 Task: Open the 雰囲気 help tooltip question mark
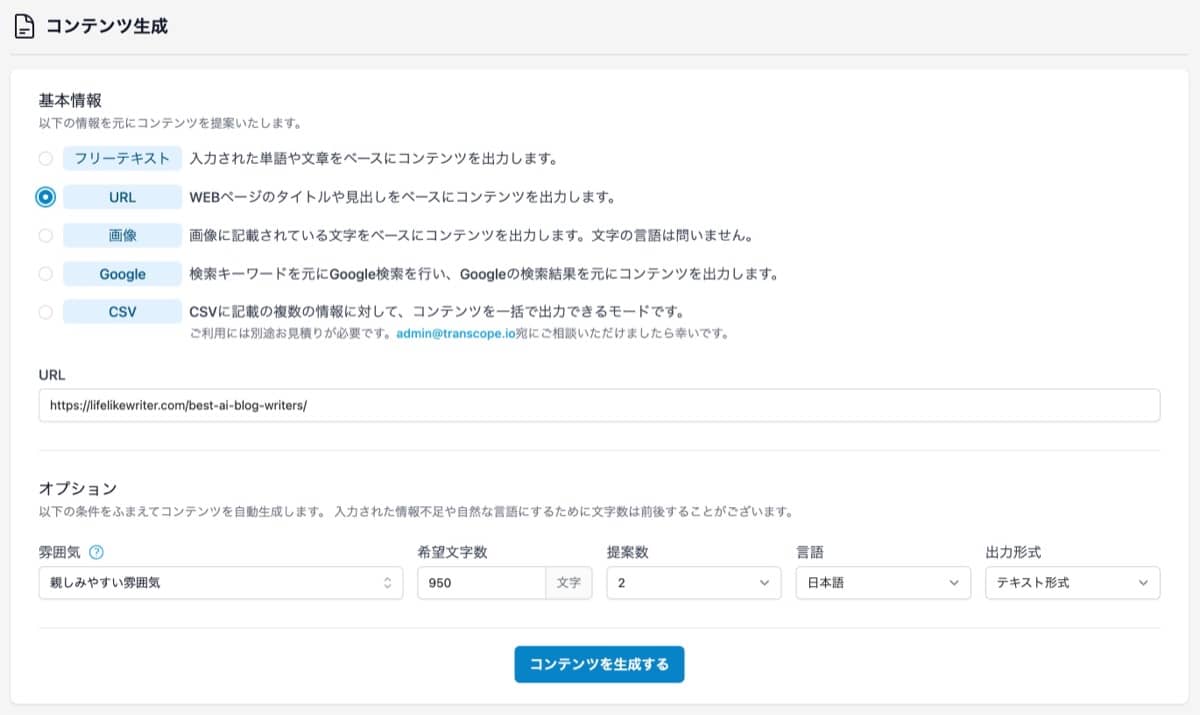tap(94, 552)
